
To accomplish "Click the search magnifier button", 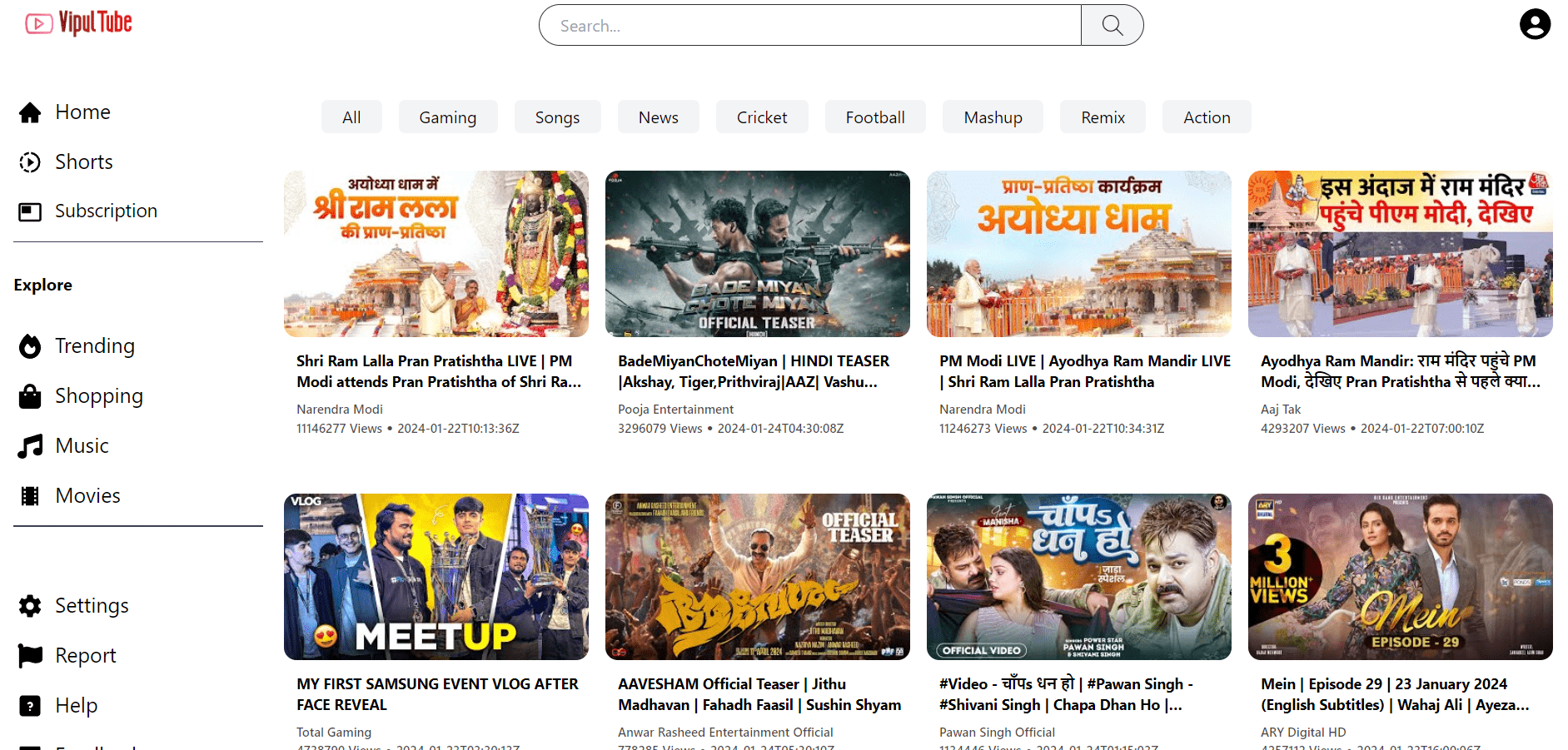I will (1112, 25).
